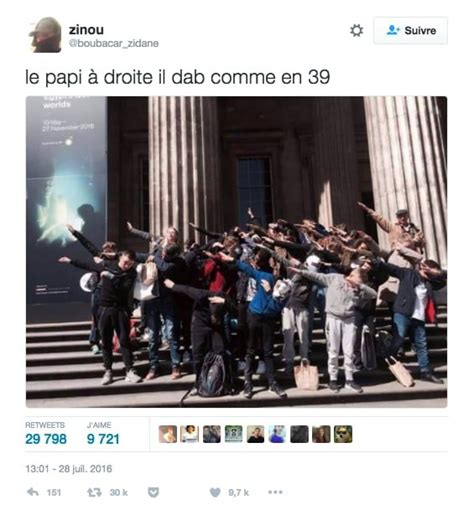This screenshot has width=474, height=520.
Task: Open the tweet's group dab photo
Action: pyautogui.click(x=237, y=252)
